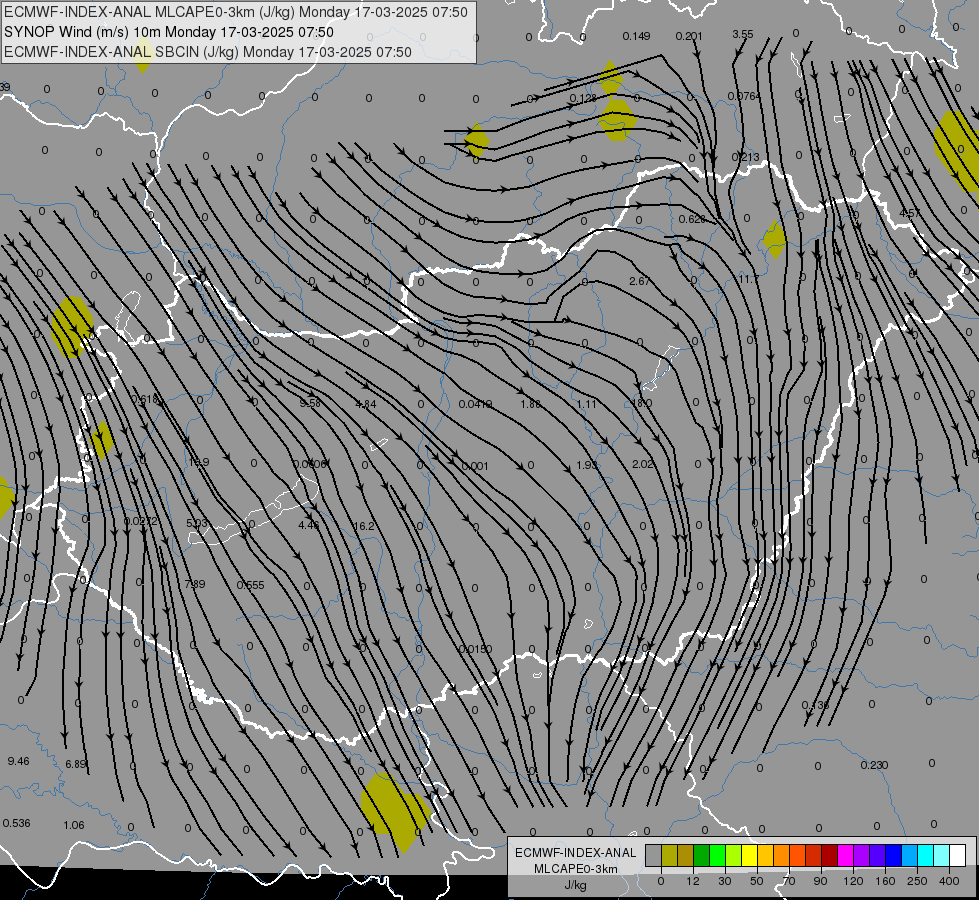Click the 16.2 value on the map
The image size is (979, 900).
[364, 527]
